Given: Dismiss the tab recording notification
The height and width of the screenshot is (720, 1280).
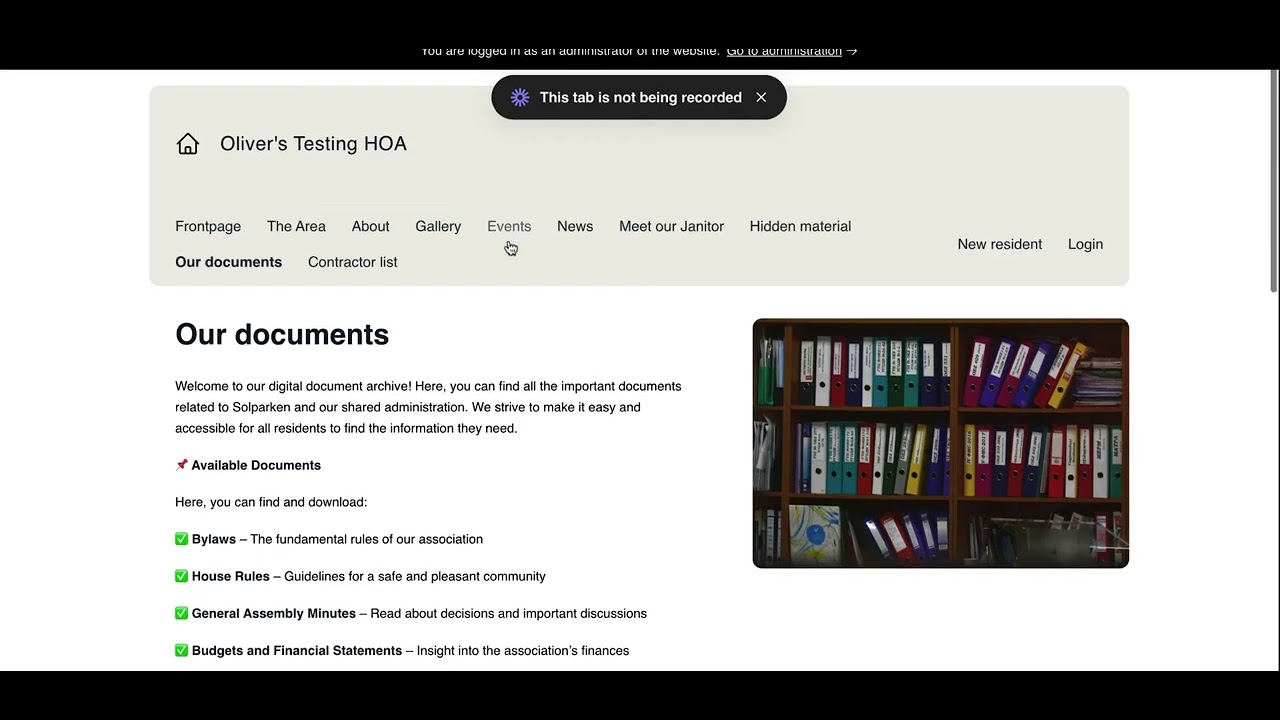Looking at the screenshot, I should [761, 97].
